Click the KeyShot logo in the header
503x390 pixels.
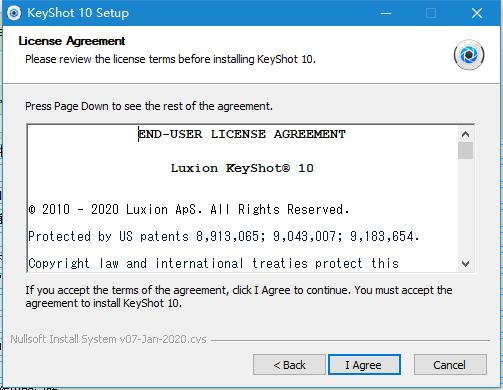click(x=469, y=55)
